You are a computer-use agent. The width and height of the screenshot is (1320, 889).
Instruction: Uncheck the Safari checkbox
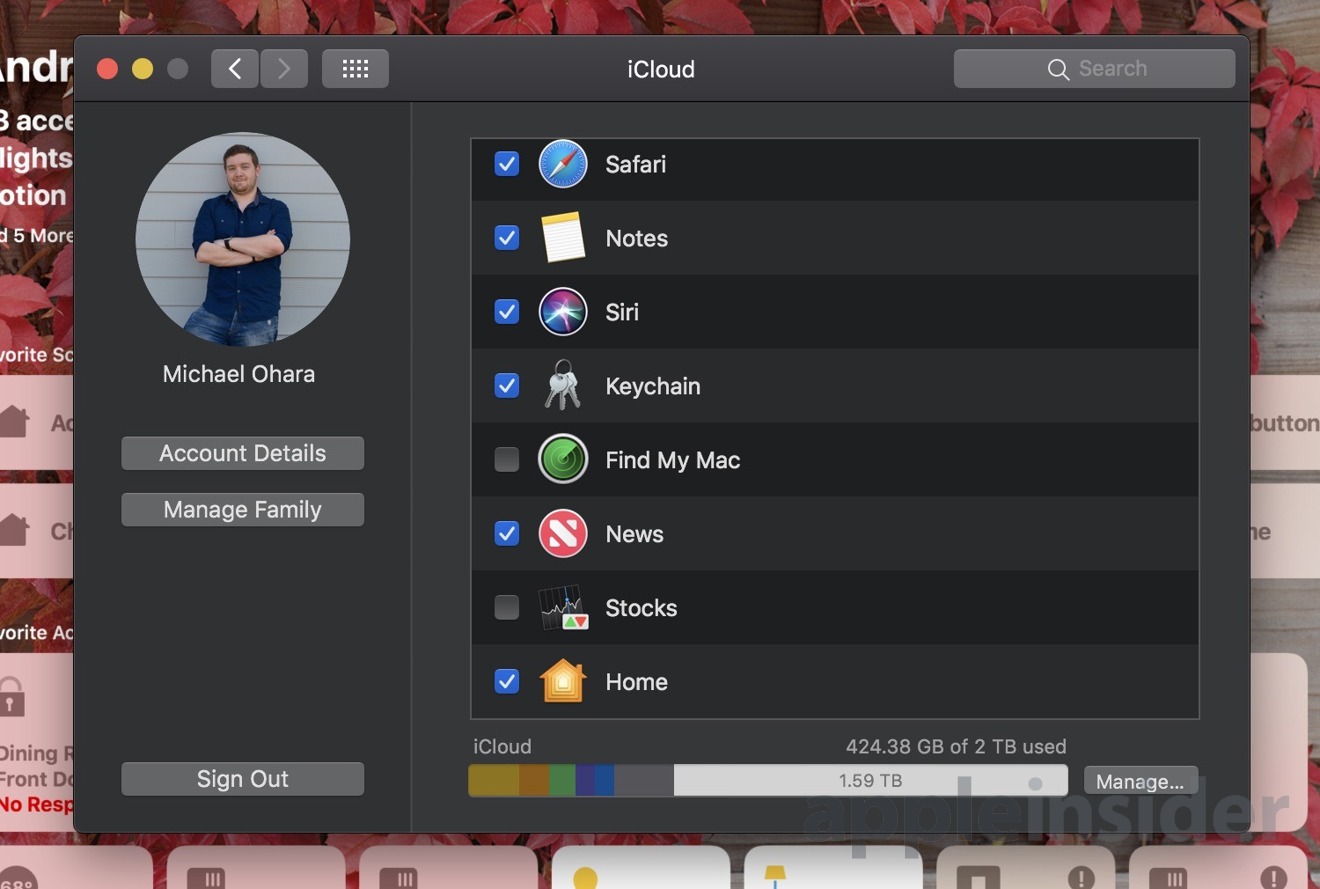[x=507, y=164]
